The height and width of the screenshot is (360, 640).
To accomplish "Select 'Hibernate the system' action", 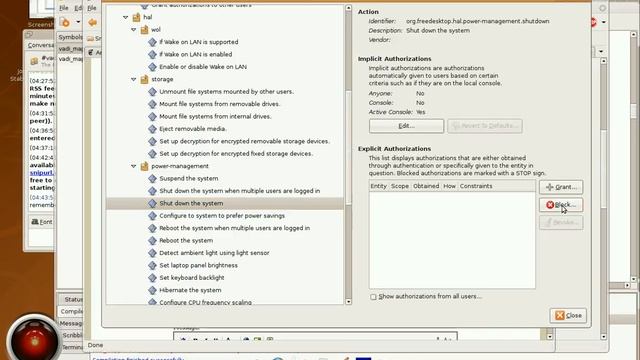I will point(190,290).
